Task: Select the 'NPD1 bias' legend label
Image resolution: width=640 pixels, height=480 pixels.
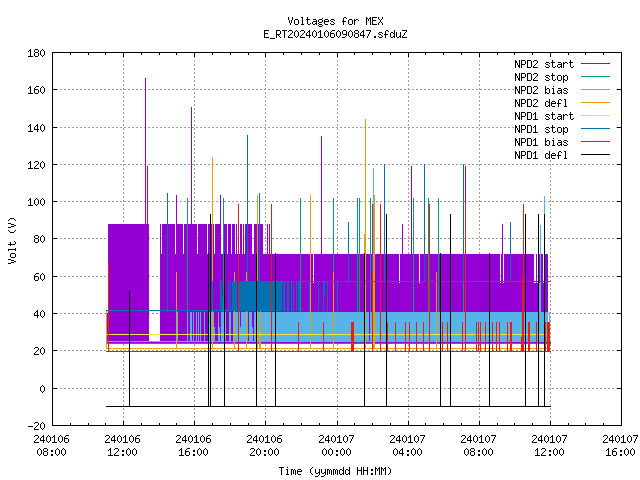Action: (x=541, y=142)
